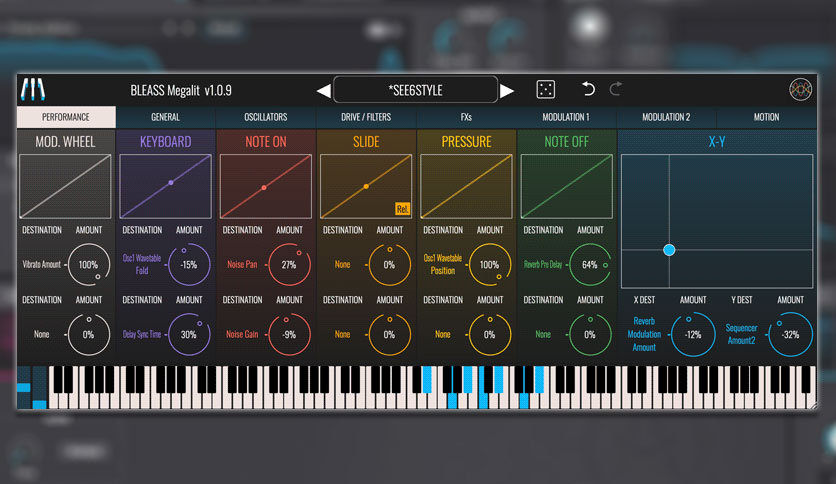The height and width of the screenshot is (484, 836).
Task: Click the Mod. Wheel 0% amount knob
Action: click(x=89, y=335)
